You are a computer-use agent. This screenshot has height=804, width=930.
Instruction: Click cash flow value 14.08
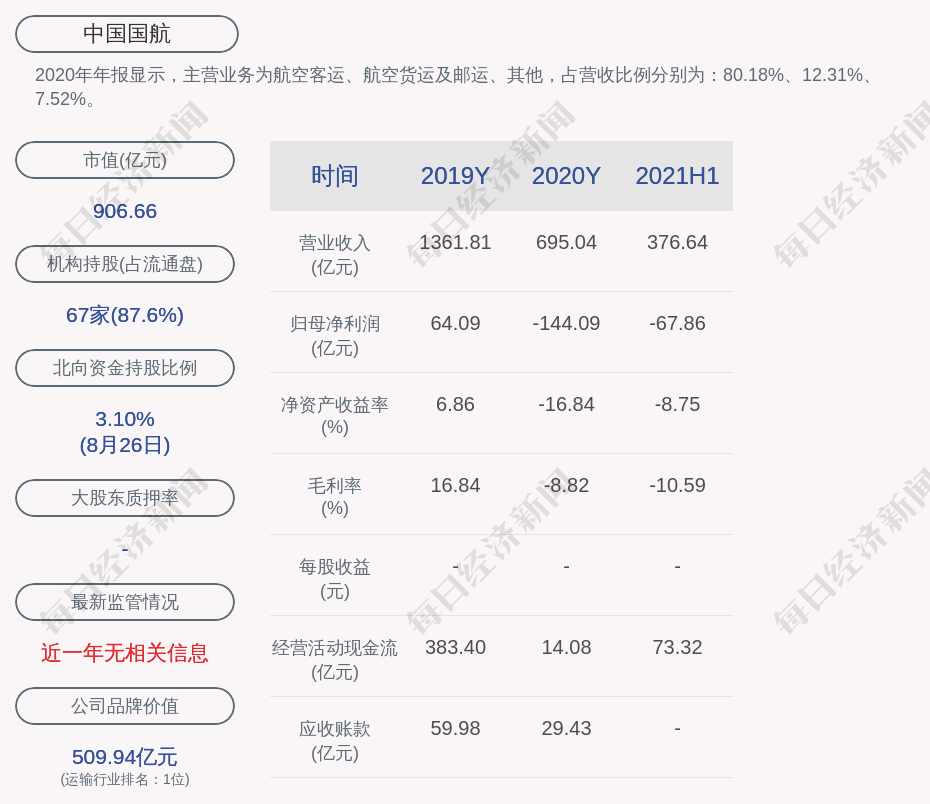click(x=566, y=647)
